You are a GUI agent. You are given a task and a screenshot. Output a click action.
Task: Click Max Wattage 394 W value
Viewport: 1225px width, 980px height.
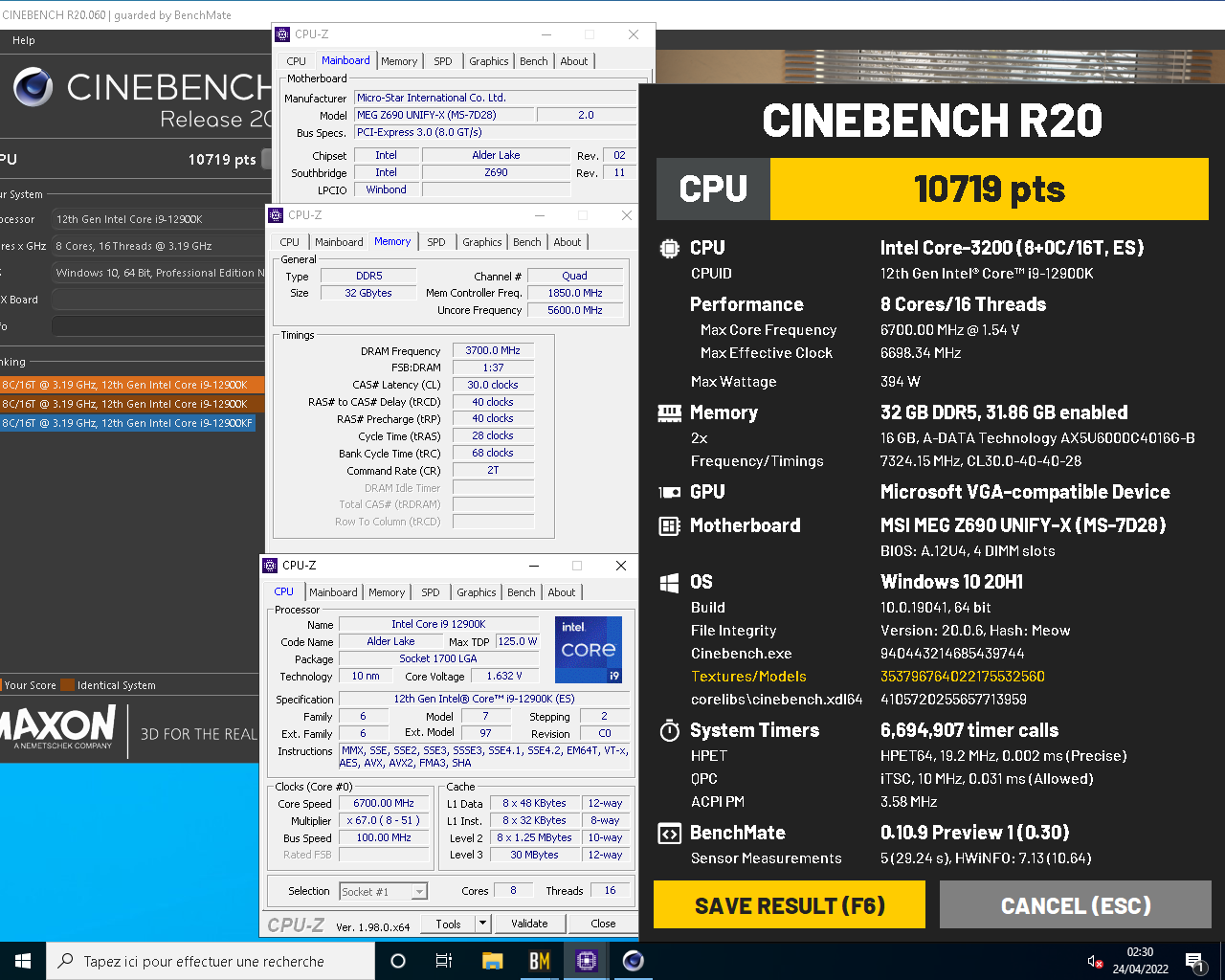[x=900, y=382]
